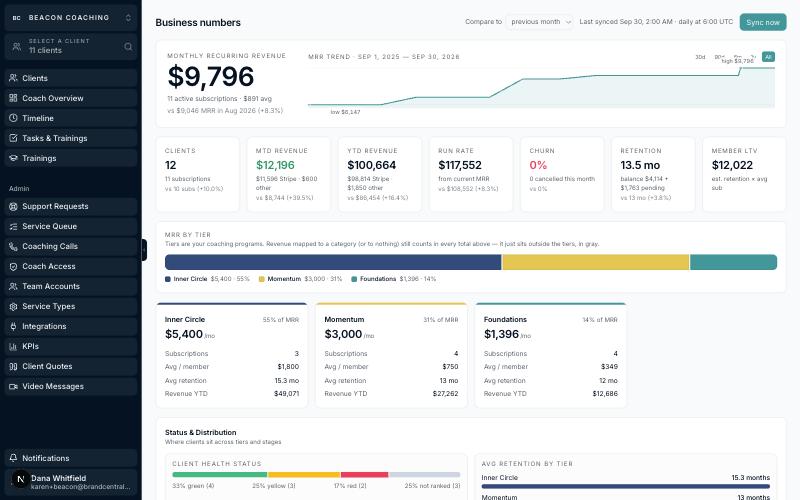Click the navy Inner Circle bar segment

[x=333, y=262]
